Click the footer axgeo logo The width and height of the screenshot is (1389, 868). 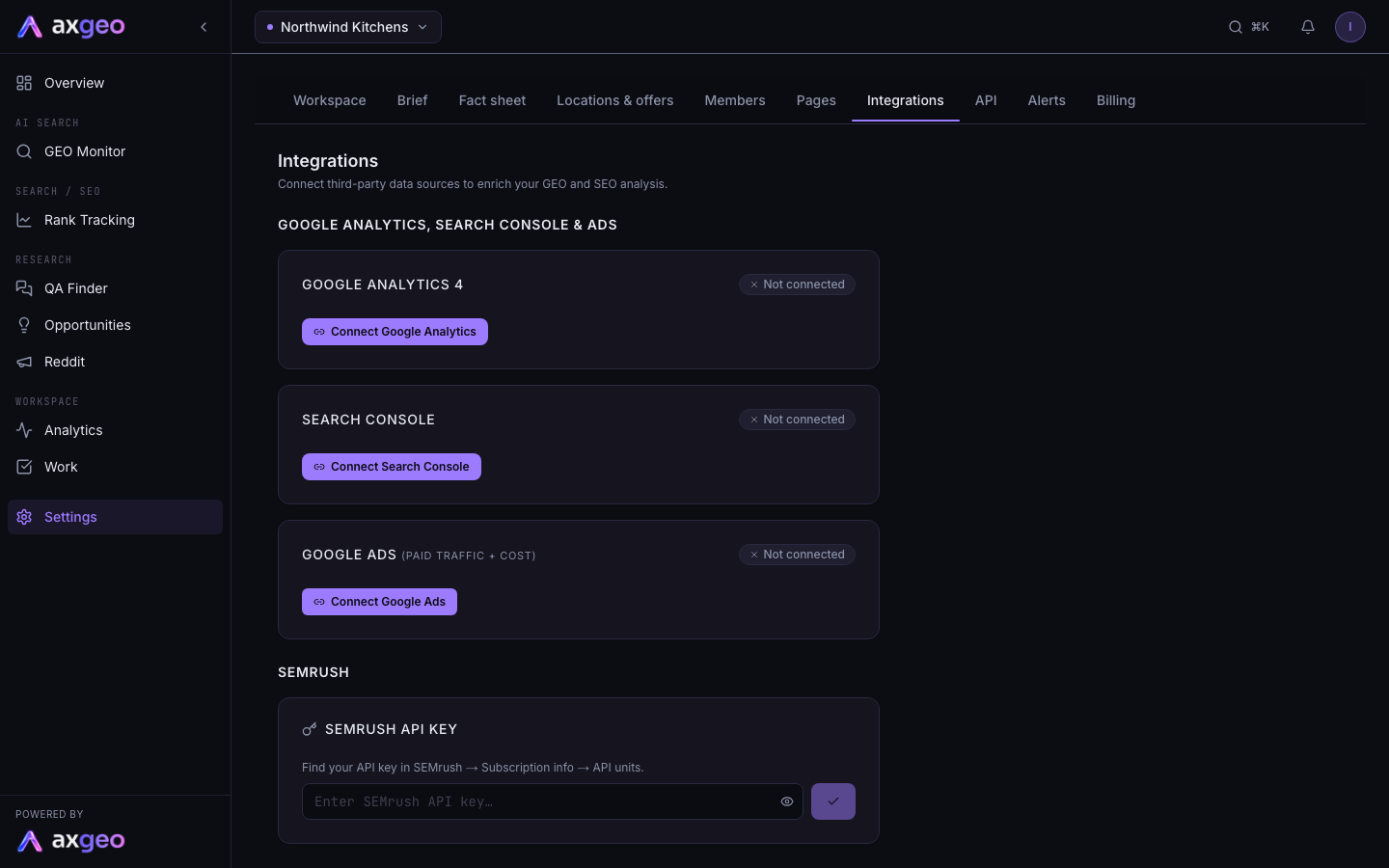coord(71,841)
